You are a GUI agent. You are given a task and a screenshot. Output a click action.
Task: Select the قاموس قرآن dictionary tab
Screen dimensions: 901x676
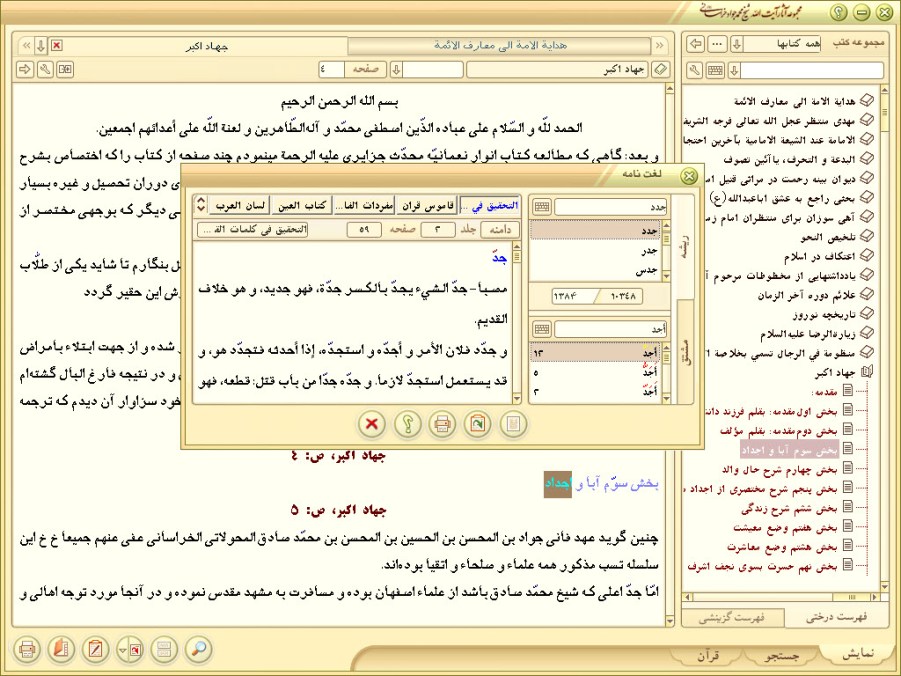(x=427, y=205)
